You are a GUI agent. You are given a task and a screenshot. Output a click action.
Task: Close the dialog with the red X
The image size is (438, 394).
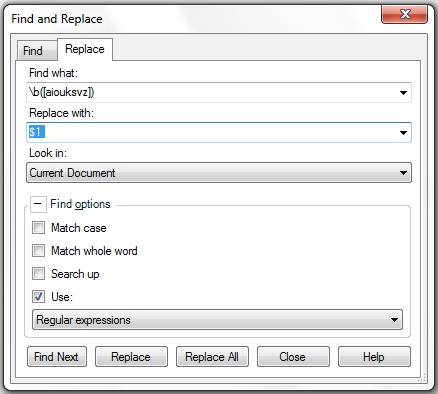tap(404, 14)
